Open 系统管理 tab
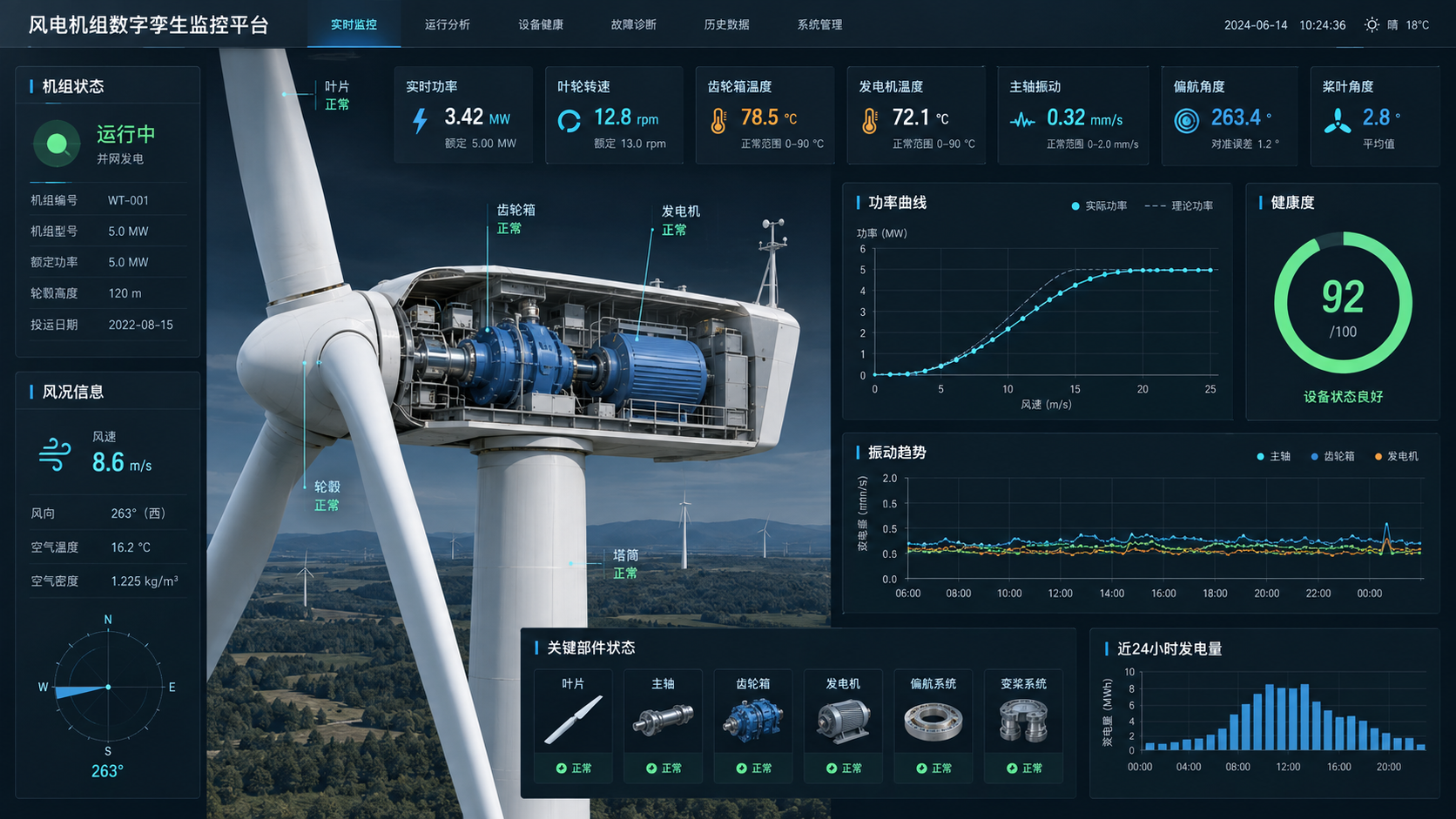Screen dimensions: 1456x819 tap(820, 24)
